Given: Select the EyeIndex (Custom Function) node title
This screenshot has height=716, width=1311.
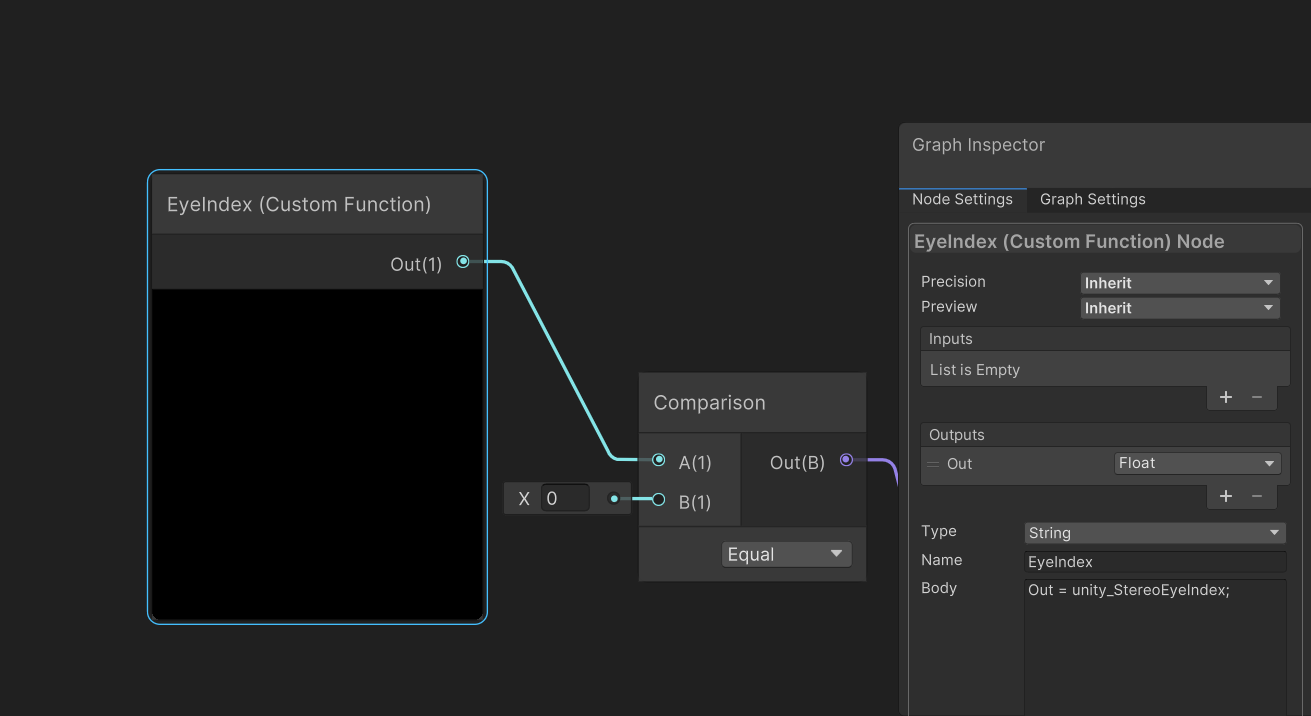Looking at the screenshot, I should click(299, 204).
